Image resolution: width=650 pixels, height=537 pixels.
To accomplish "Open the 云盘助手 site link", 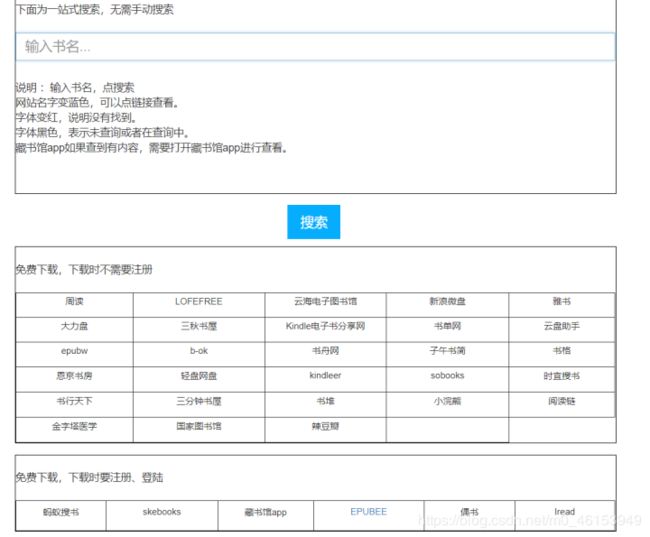I will 562,326.
